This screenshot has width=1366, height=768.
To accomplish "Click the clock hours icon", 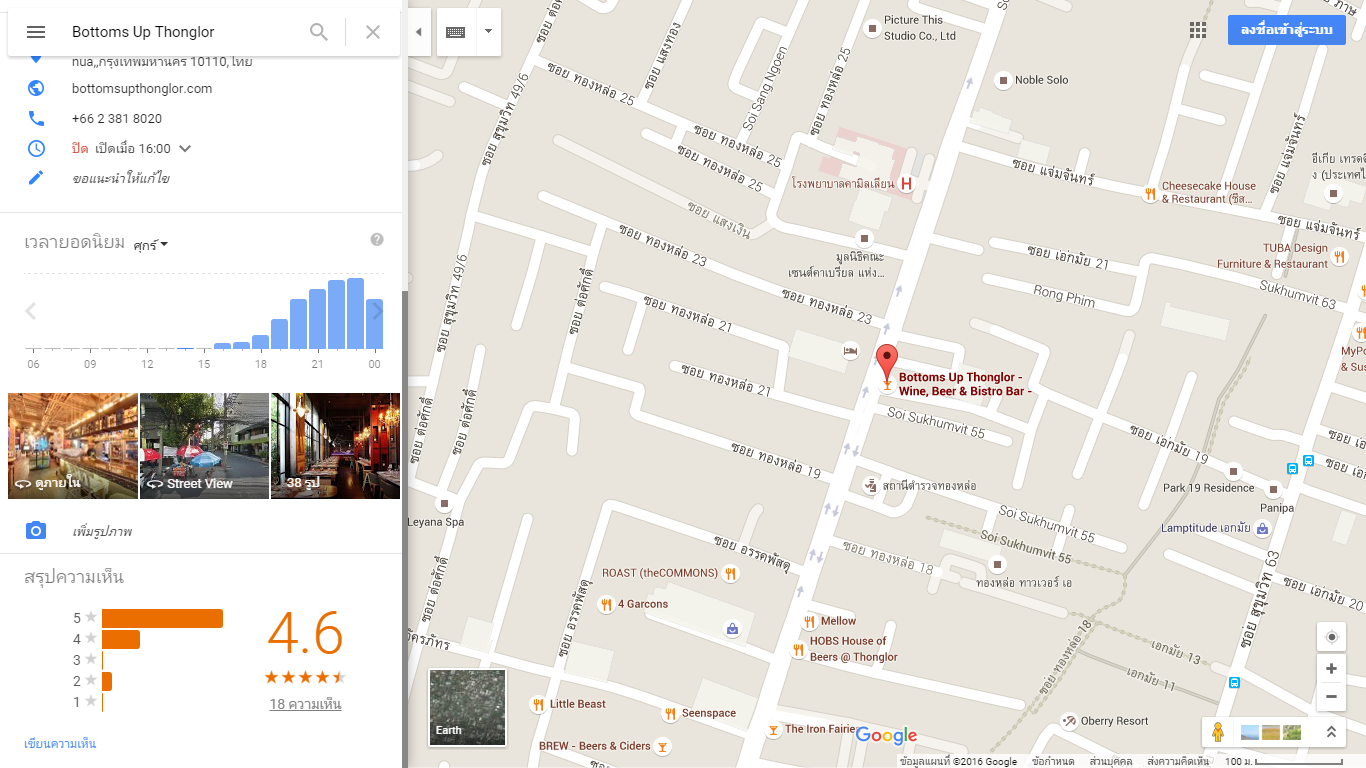I will (36, 148).
